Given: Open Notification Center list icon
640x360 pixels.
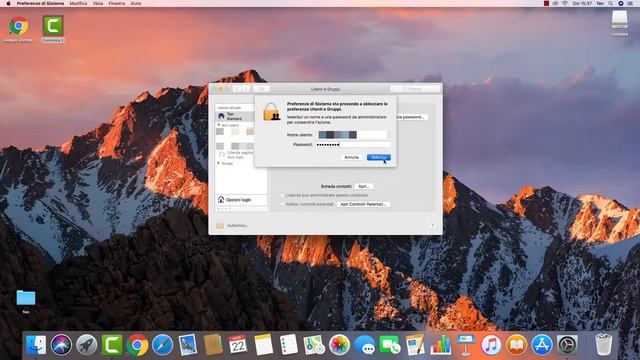Looking at the screenshot, I should tap(630, 3).
